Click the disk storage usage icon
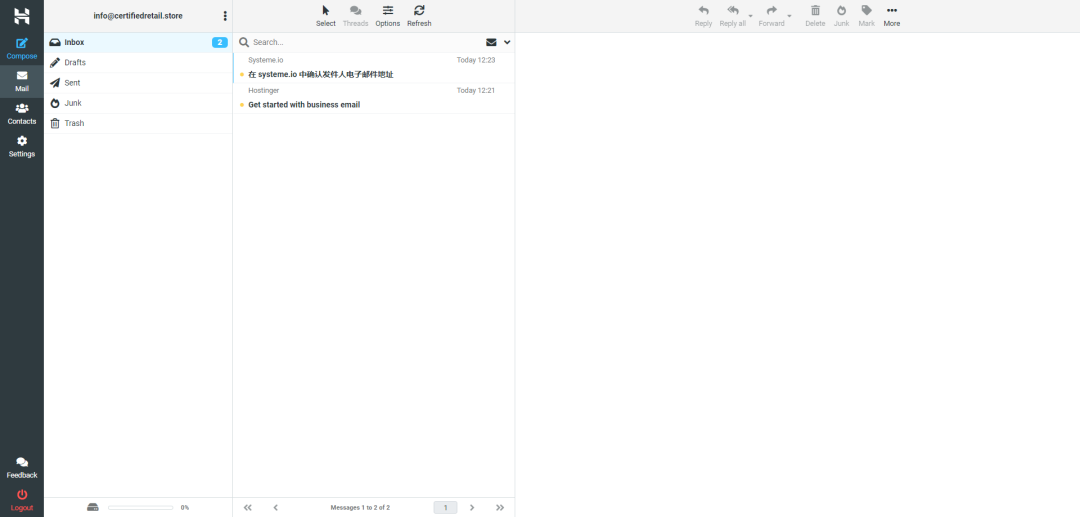 94,507
